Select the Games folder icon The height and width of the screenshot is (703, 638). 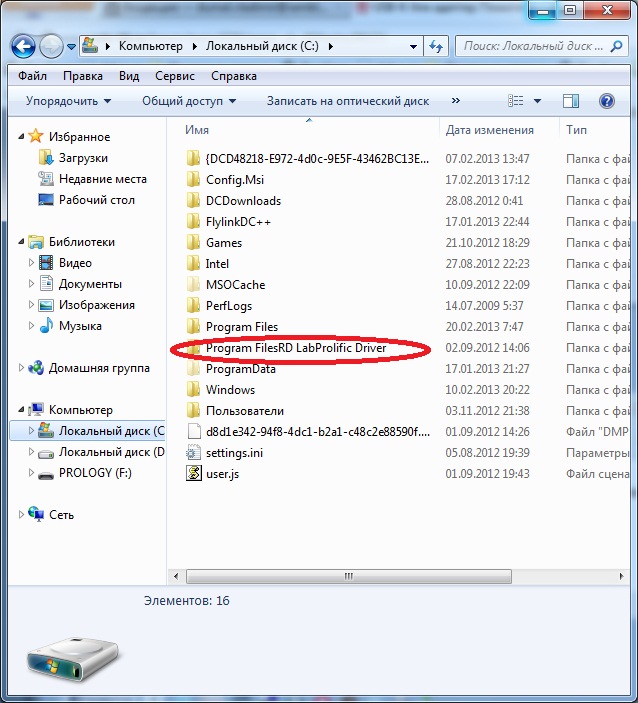(193, 243)
